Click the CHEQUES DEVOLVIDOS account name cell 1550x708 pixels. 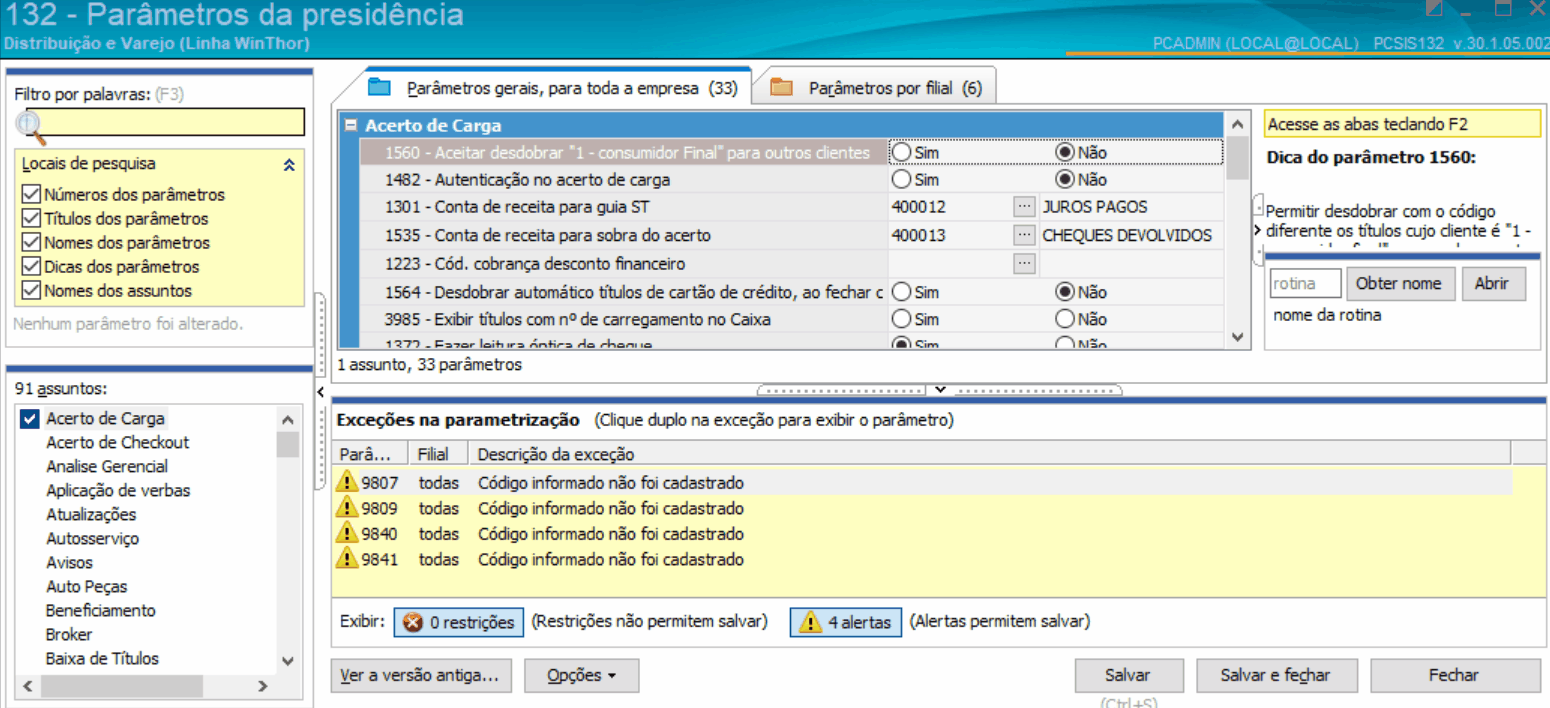1131,235
